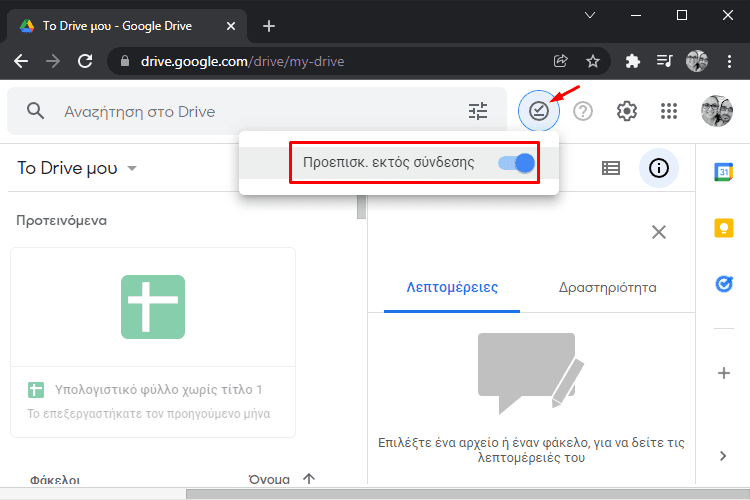The width and height of the screenshot is (750, 500).
Task: Get add-ons with the plus icon
Action: 724,373
